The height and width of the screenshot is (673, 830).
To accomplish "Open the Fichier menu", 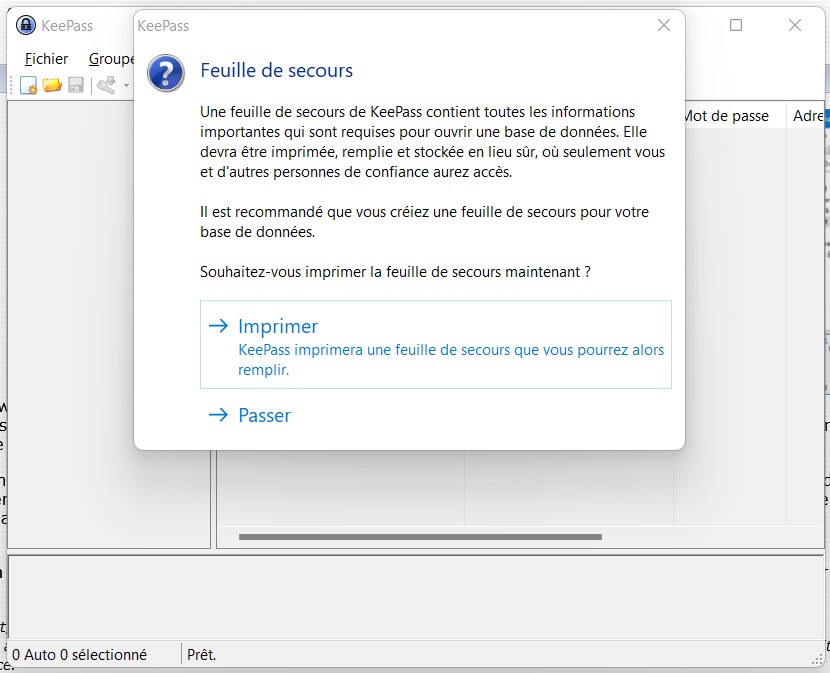I will pos(46,59).
